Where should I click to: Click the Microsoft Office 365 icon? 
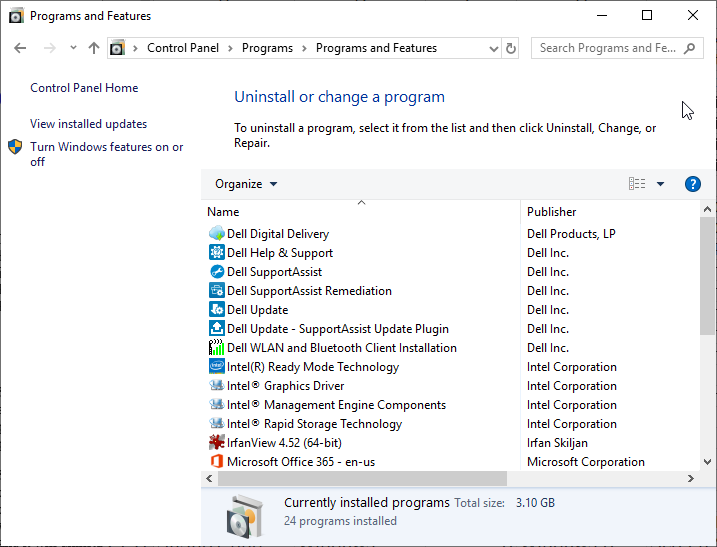pyautogui.click(x=217, y=461)
